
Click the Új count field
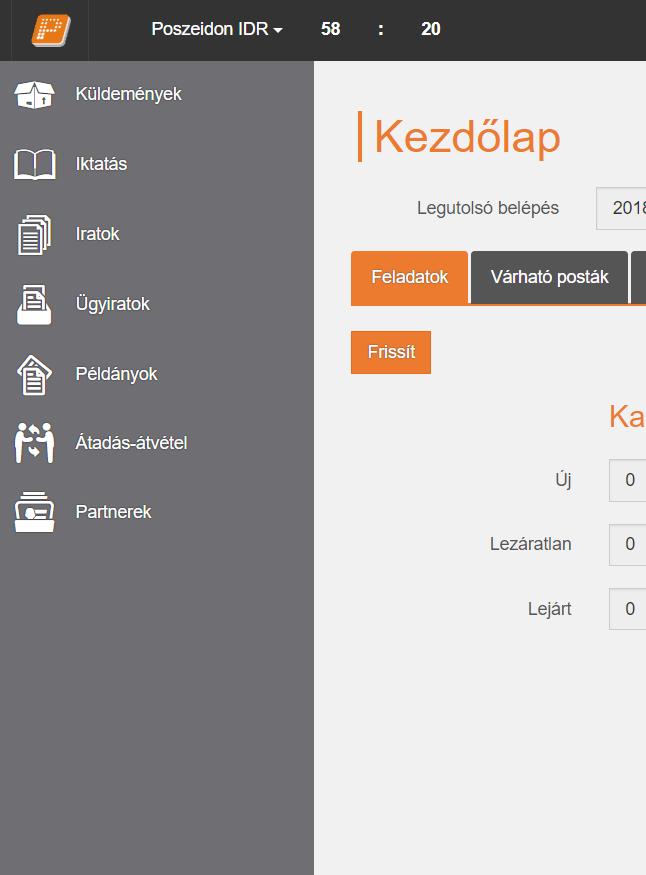click(x=628, y=480)
